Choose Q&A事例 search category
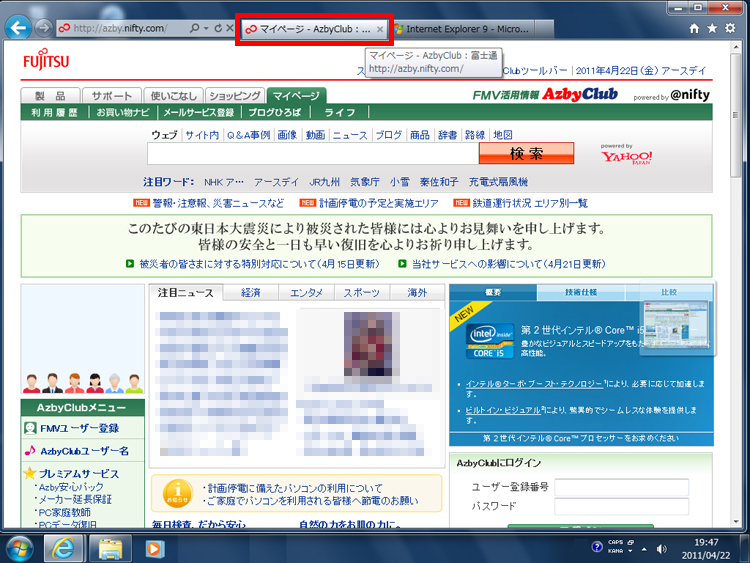This screenshot has height=563, width=750. tap(248, 135)
